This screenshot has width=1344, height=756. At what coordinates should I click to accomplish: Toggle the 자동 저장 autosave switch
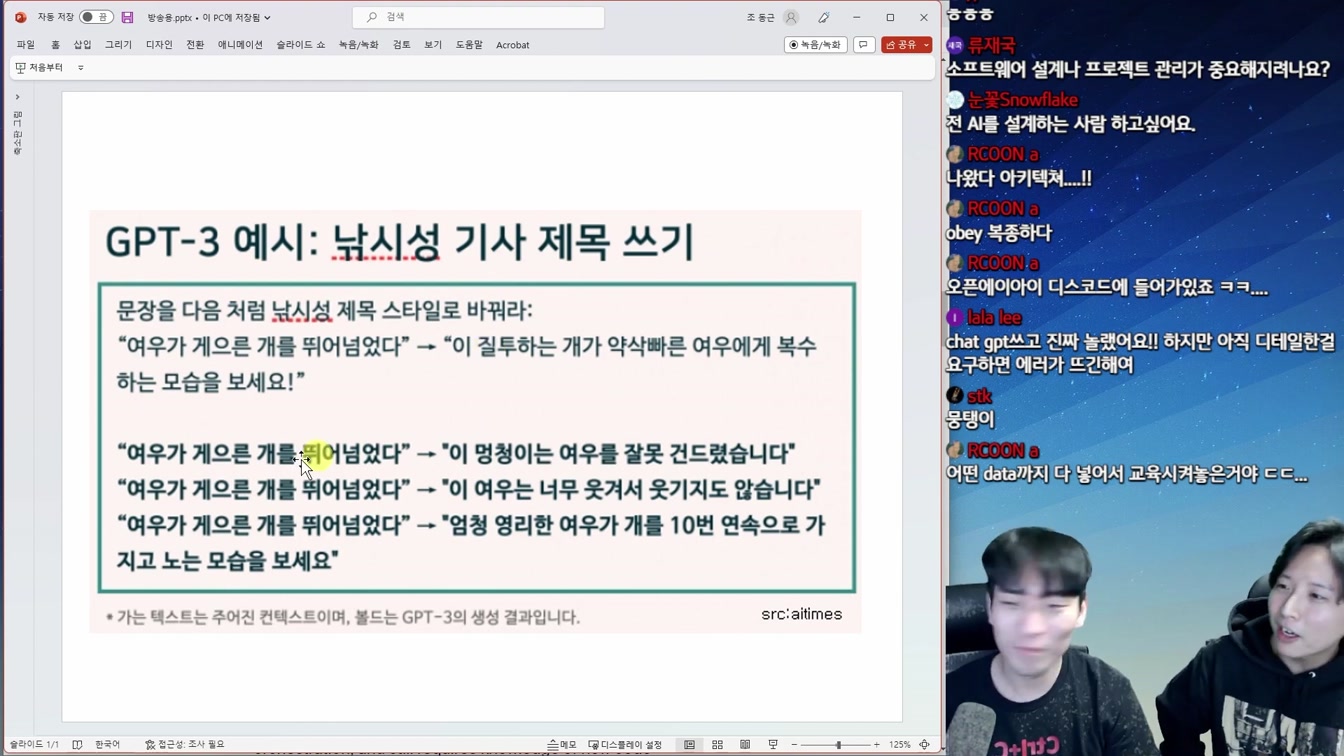pos(96,17)
